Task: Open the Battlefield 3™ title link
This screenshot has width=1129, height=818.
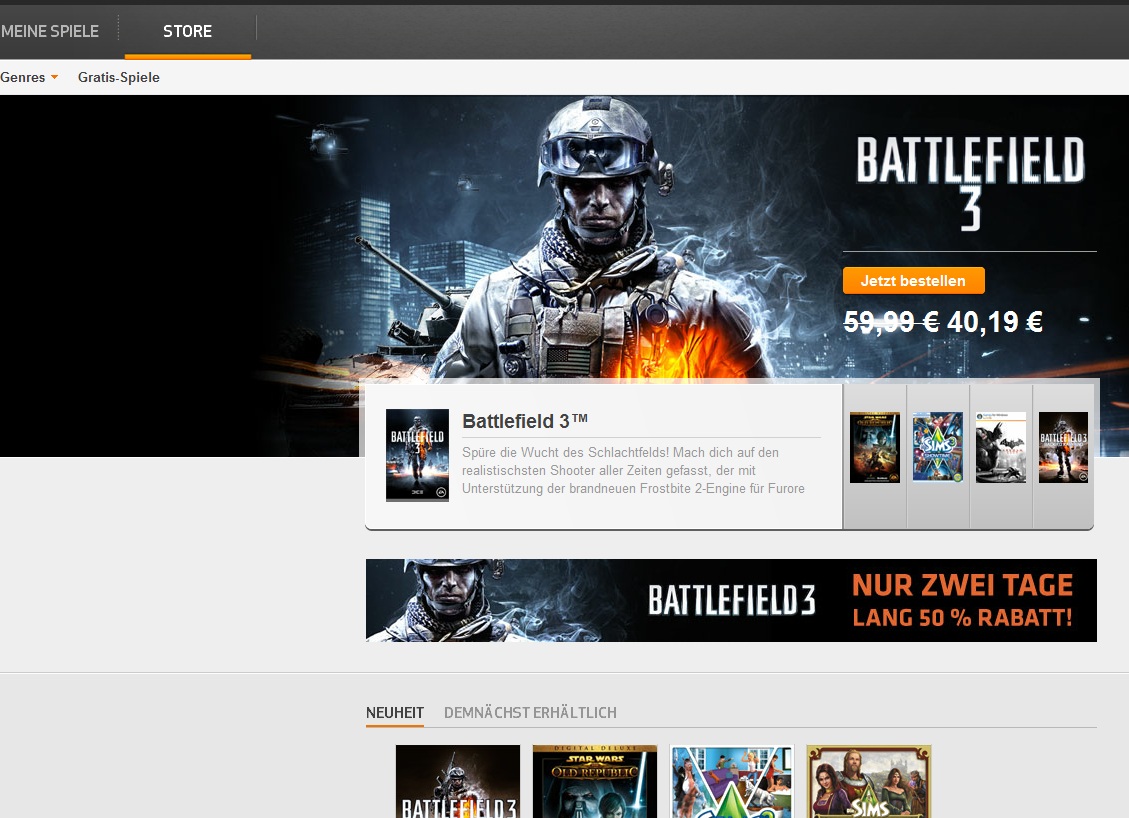Action: [x=525, y=421]
